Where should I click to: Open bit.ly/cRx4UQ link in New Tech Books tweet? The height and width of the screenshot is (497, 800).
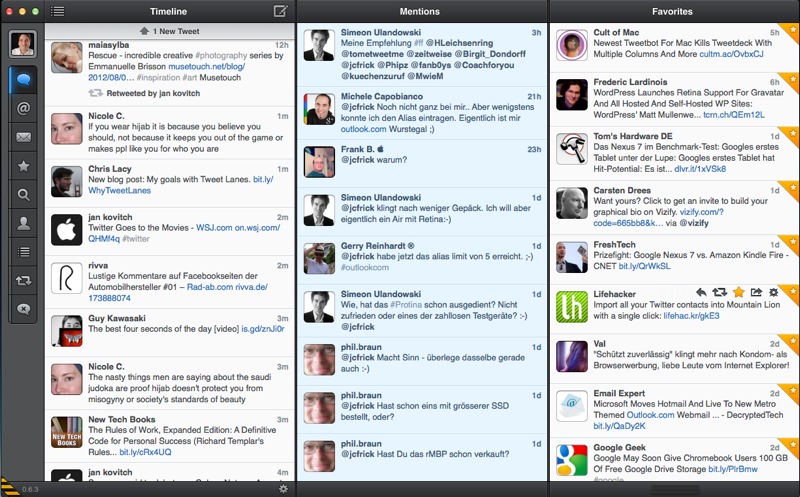[x=145, y=452]
